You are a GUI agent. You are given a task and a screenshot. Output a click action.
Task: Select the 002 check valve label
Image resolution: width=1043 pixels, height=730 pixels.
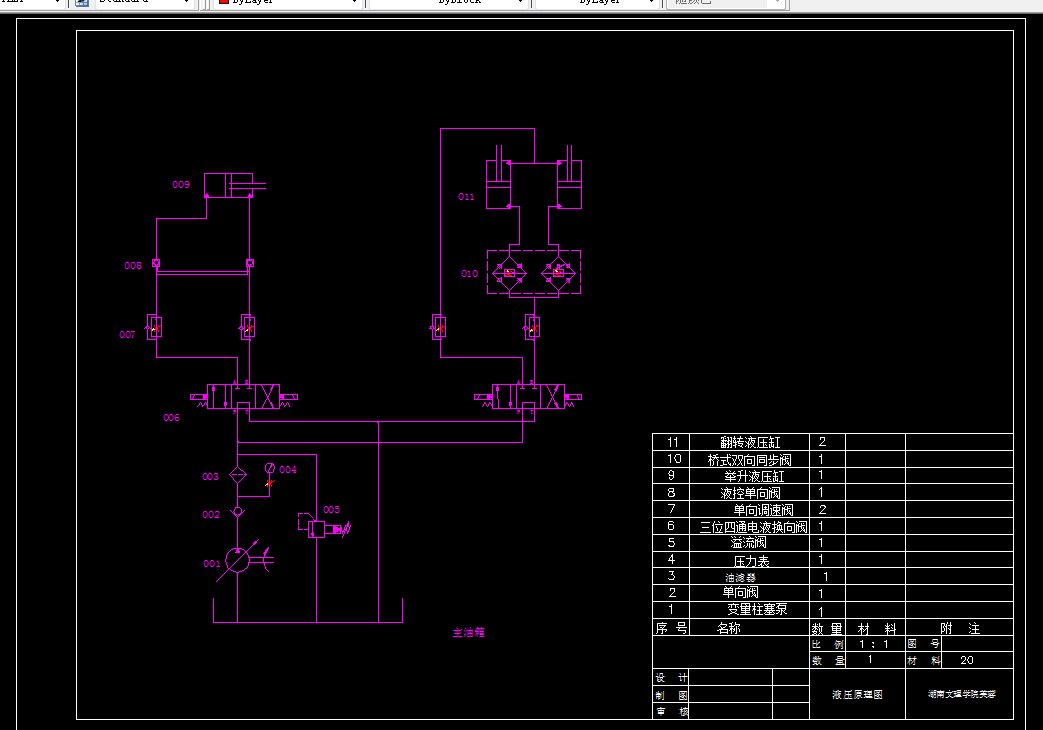[211, 514]
